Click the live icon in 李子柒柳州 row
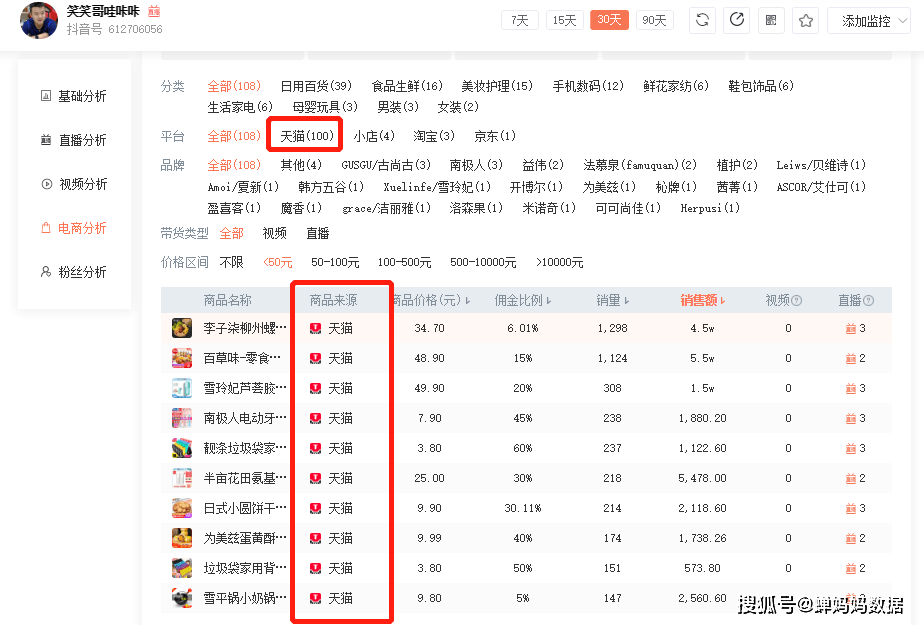Screen dimensions: 924x625 click(x=850, y=329)
